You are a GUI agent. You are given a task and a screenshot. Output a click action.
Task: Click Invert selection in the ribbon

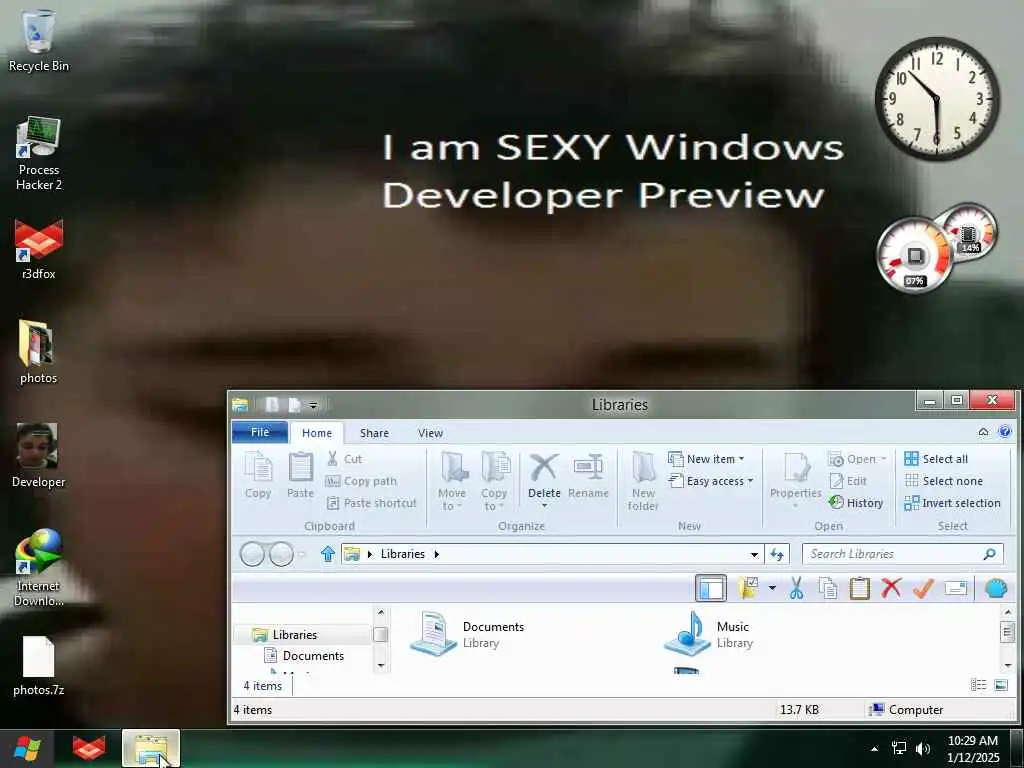[952, 503]
